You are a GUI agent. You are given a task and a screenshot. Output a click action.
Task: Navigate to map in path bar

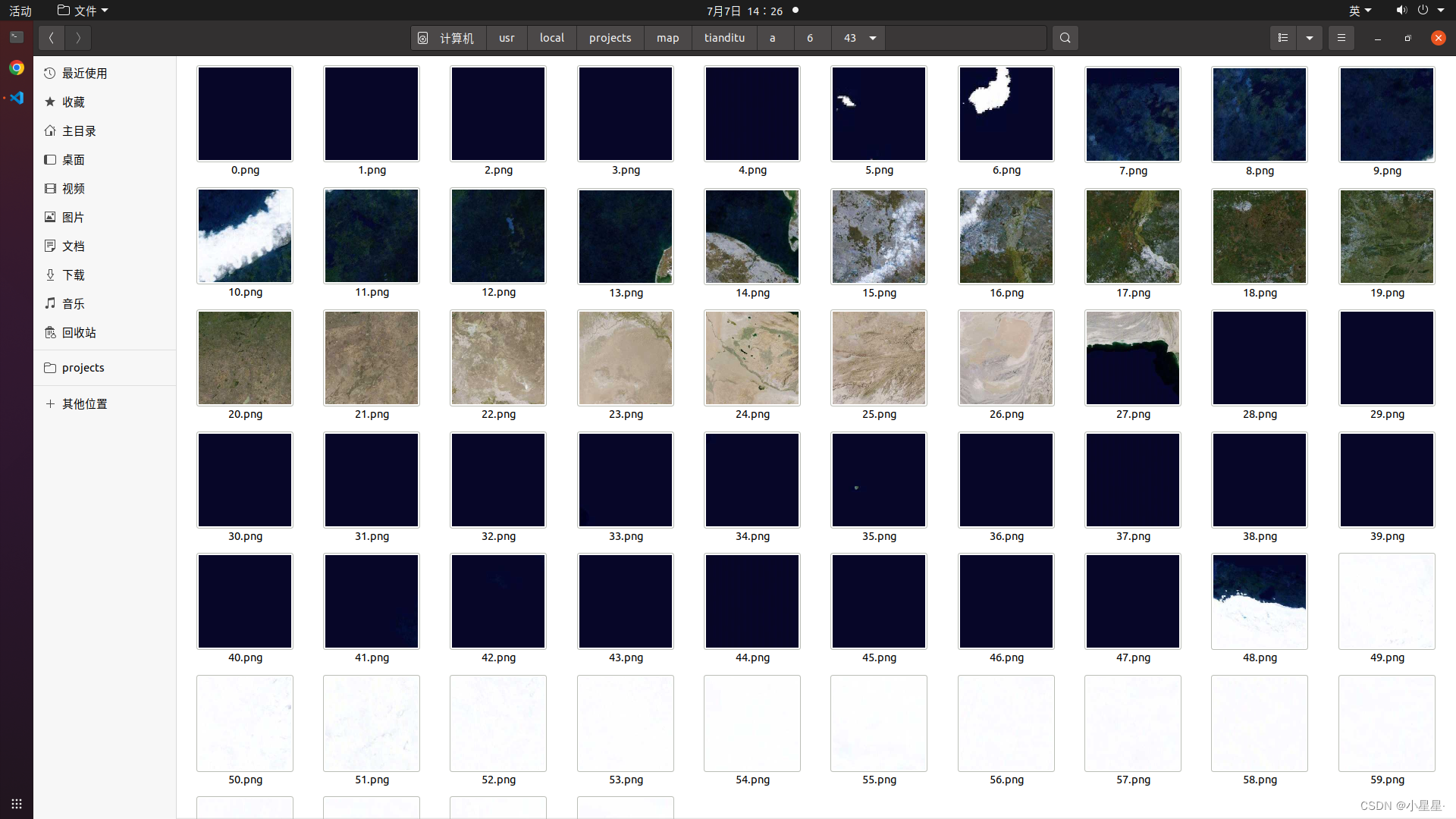[x=668, y=38]
